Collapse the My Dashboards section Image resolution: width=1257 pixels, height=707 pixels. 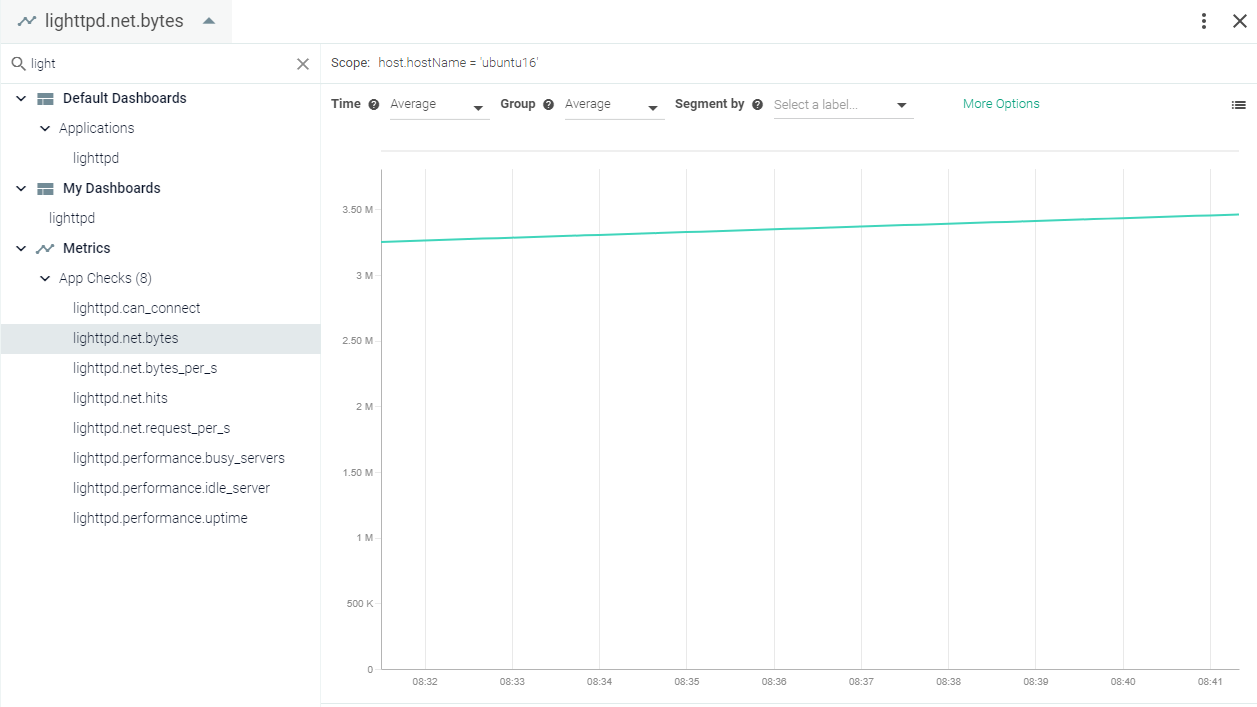pos(21,189)
